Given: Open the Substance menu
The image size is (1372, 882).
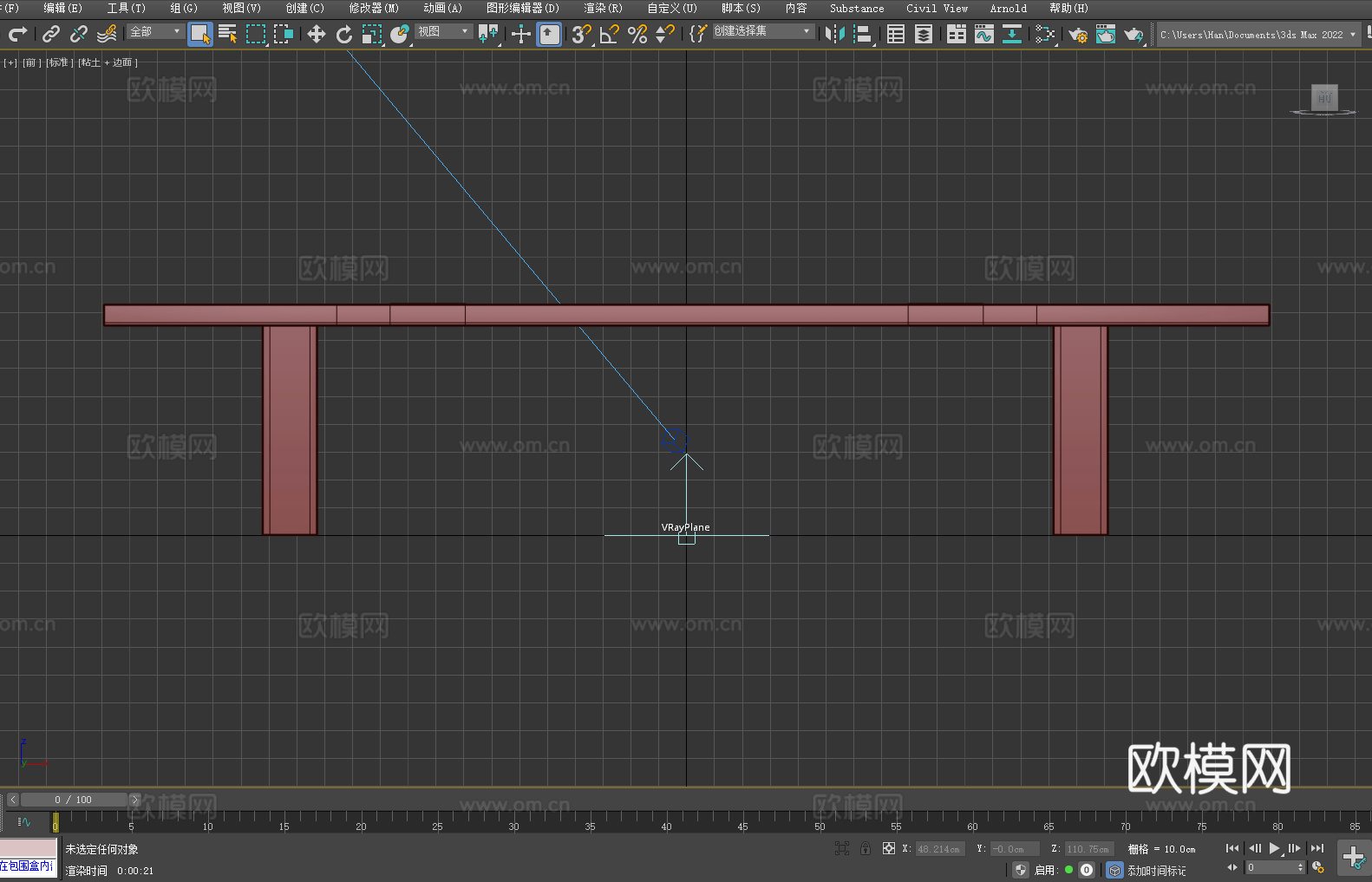Looking at the screenshot, I should click(857, 8).
